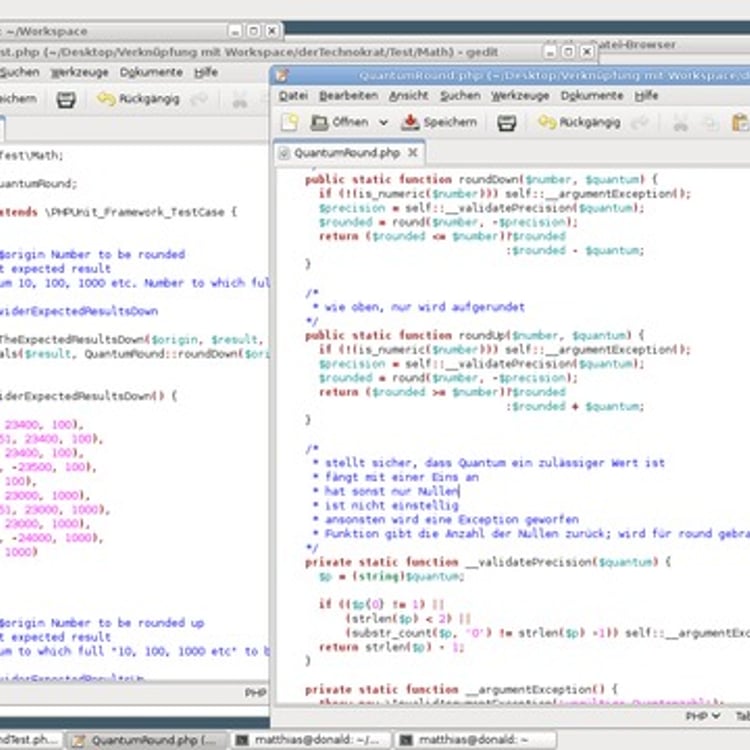This screenshot has width=750, height=750.
Task: Click Öffnen in the front gedit toolbar
Action: point(340,122)
